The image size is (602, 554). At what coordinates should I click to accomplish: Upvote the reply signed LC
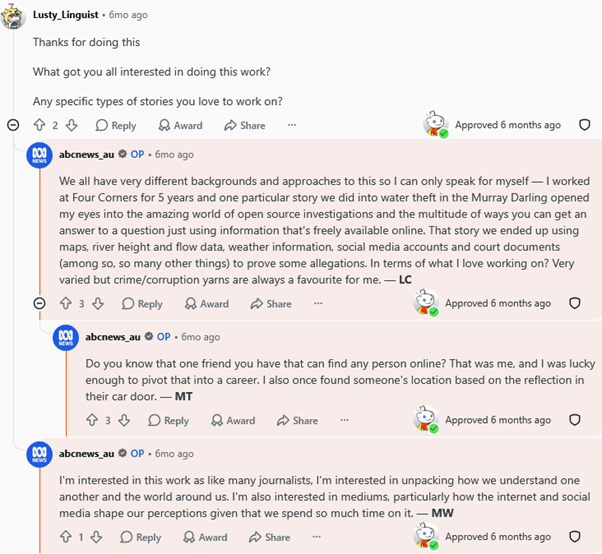[x=66, y=304]
